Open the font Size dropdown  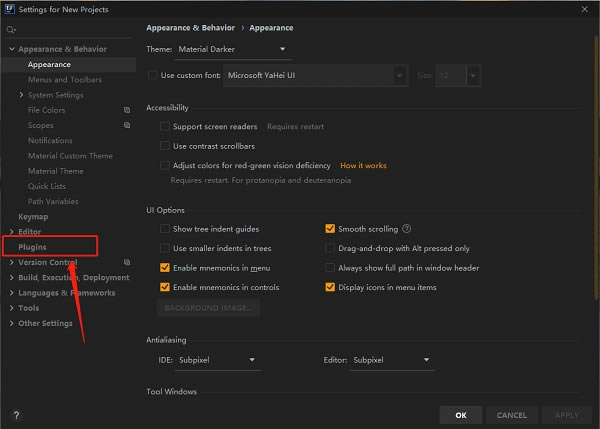click(x=457, y=75)
